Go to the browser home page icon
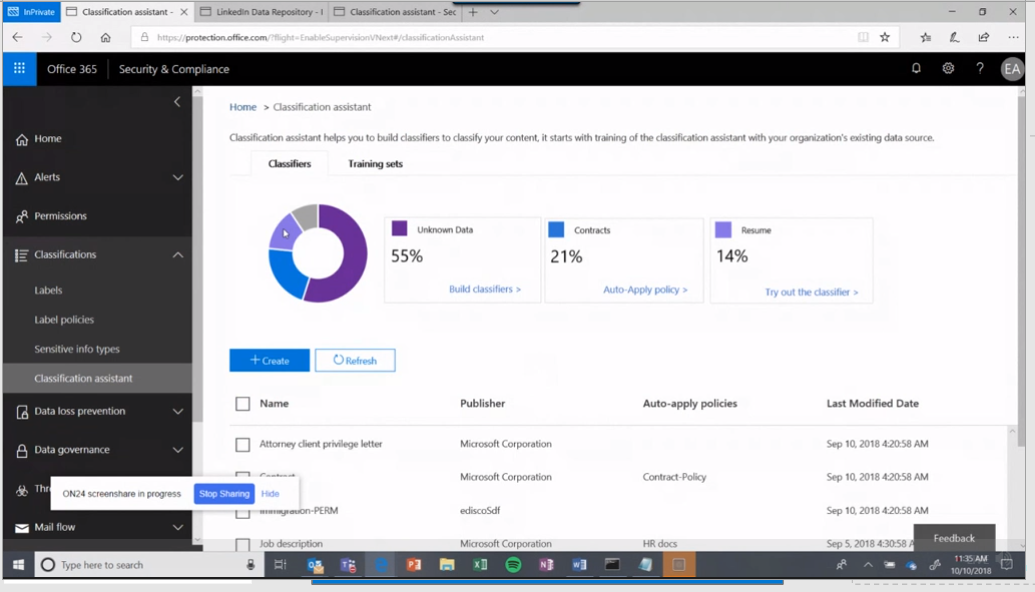This screenshot has height=592, width=1035. pos(106,38)
